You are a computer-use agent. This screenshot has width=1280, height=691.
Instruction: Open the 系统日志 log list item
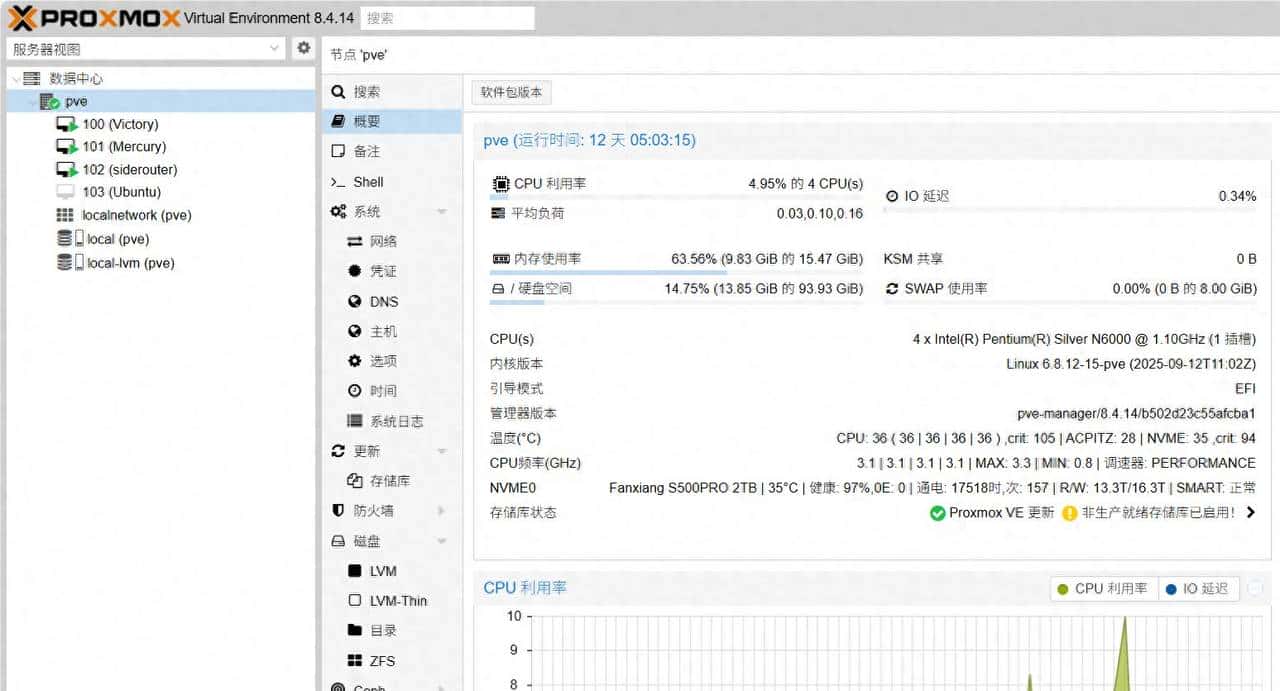(x=354, y=421)
